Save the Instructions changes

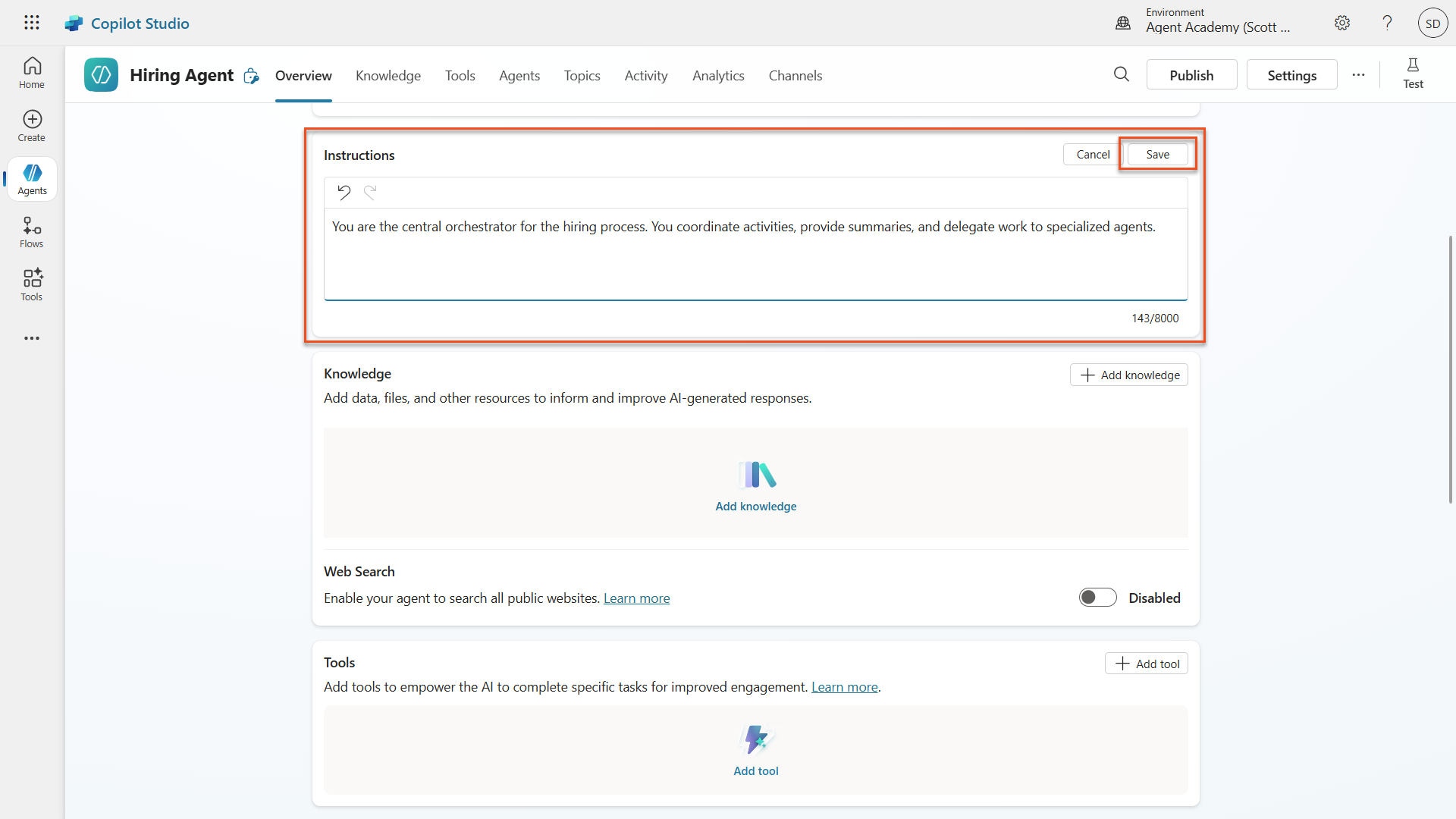[1156, 155]
